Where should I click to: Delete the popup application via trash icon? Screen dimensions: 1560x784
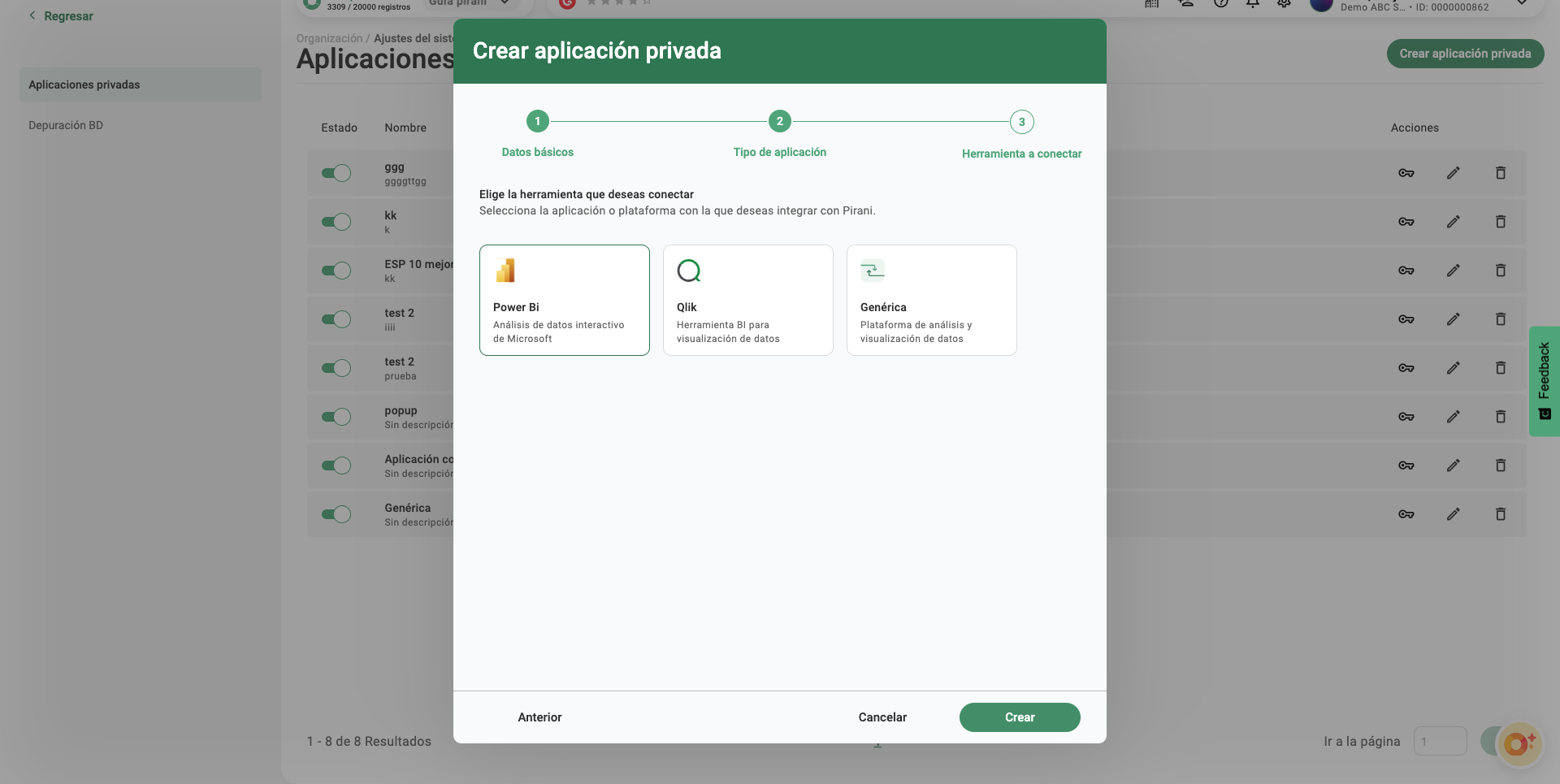[1500, 417]
